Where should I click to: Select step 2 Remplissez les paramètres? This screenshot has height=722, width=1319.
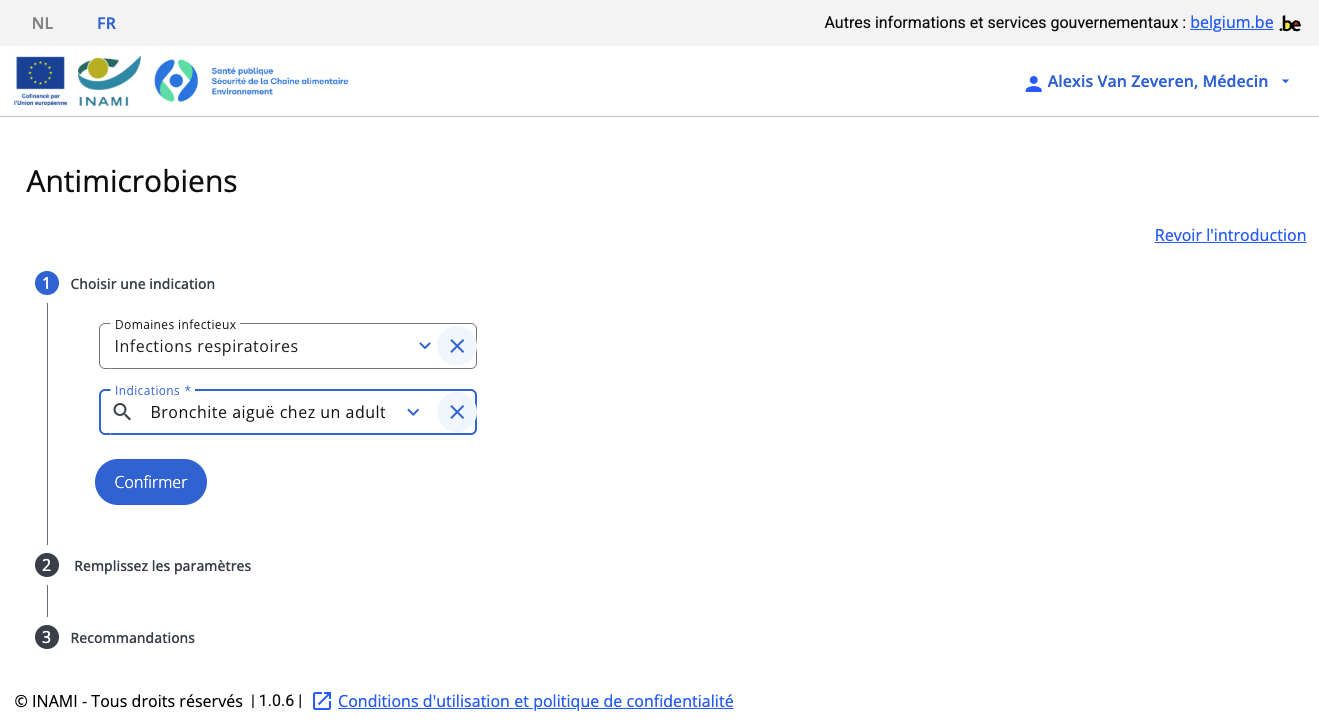162,566
